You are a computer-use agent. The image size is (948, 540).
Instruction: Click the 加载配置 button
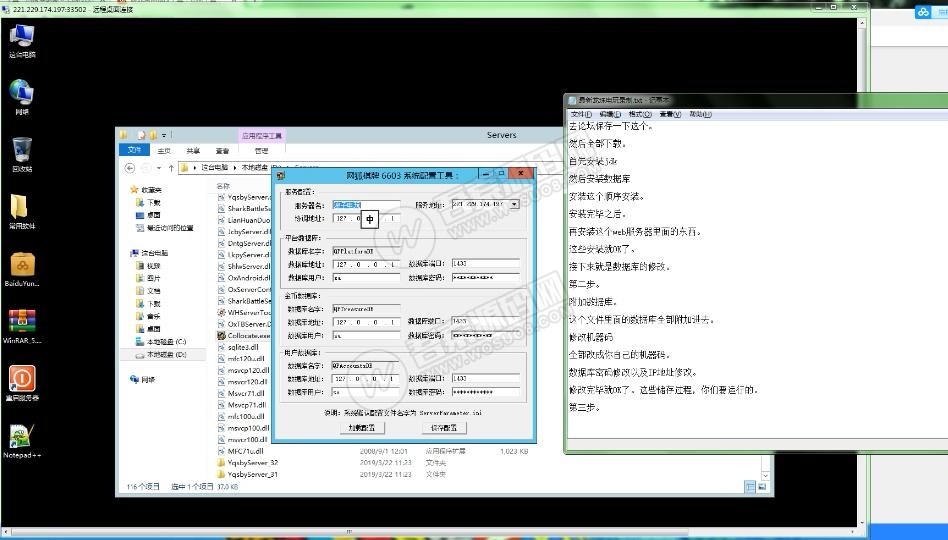[x=362, y=428]
